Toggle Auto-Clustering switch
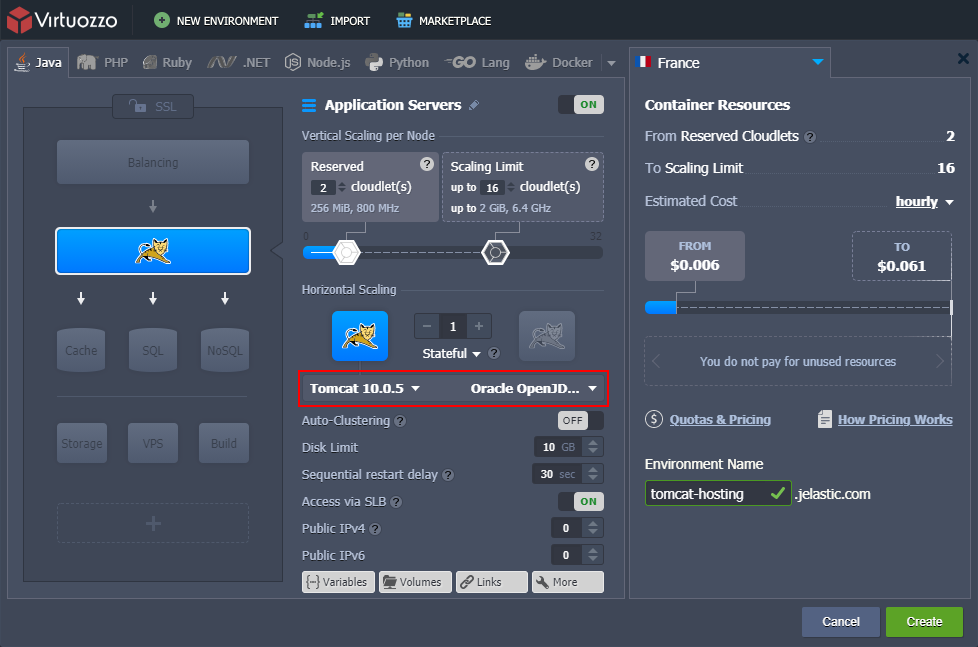Screen dimensions: 978x647 click(581, 421)
